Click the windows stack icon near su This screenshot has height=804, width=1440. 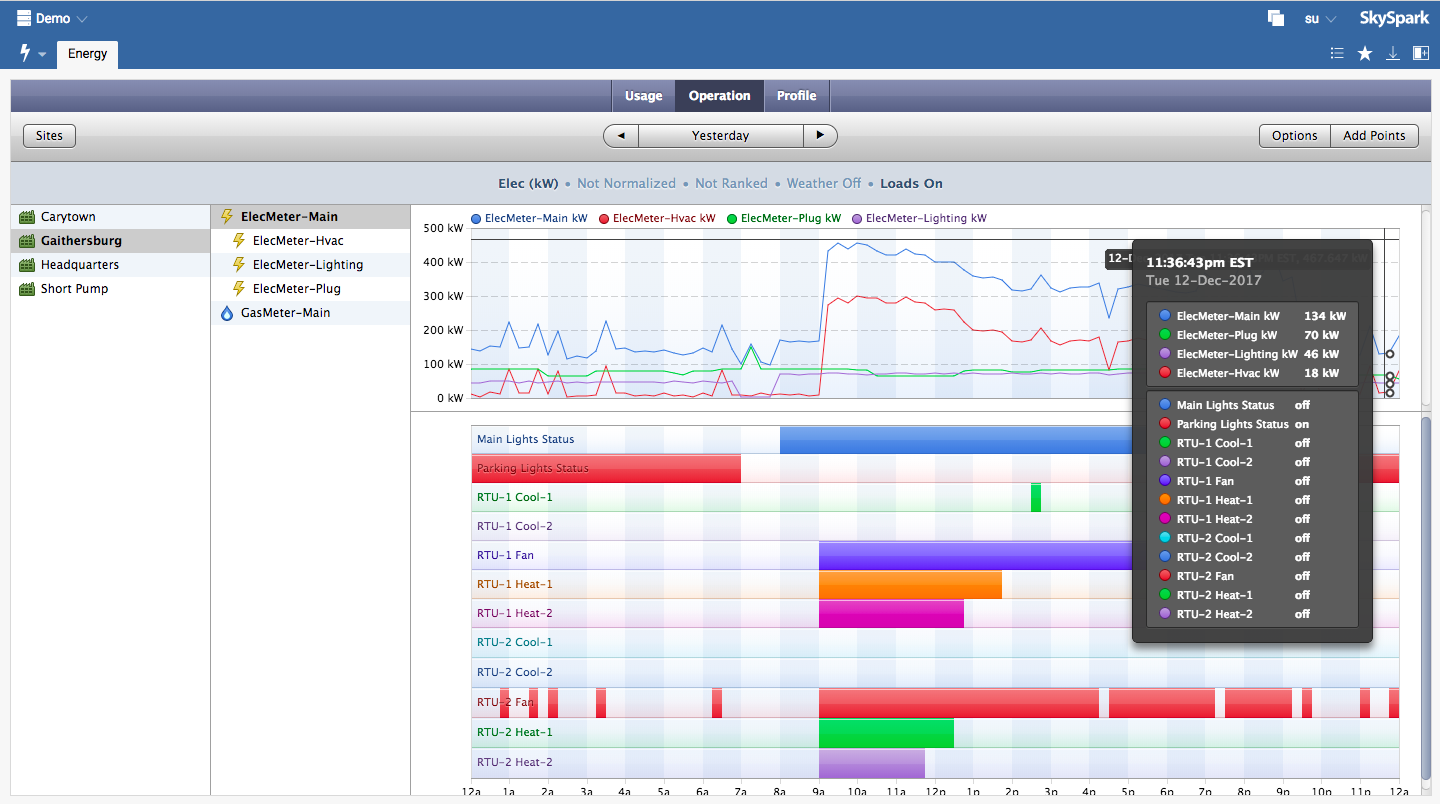coord(1276,18)
